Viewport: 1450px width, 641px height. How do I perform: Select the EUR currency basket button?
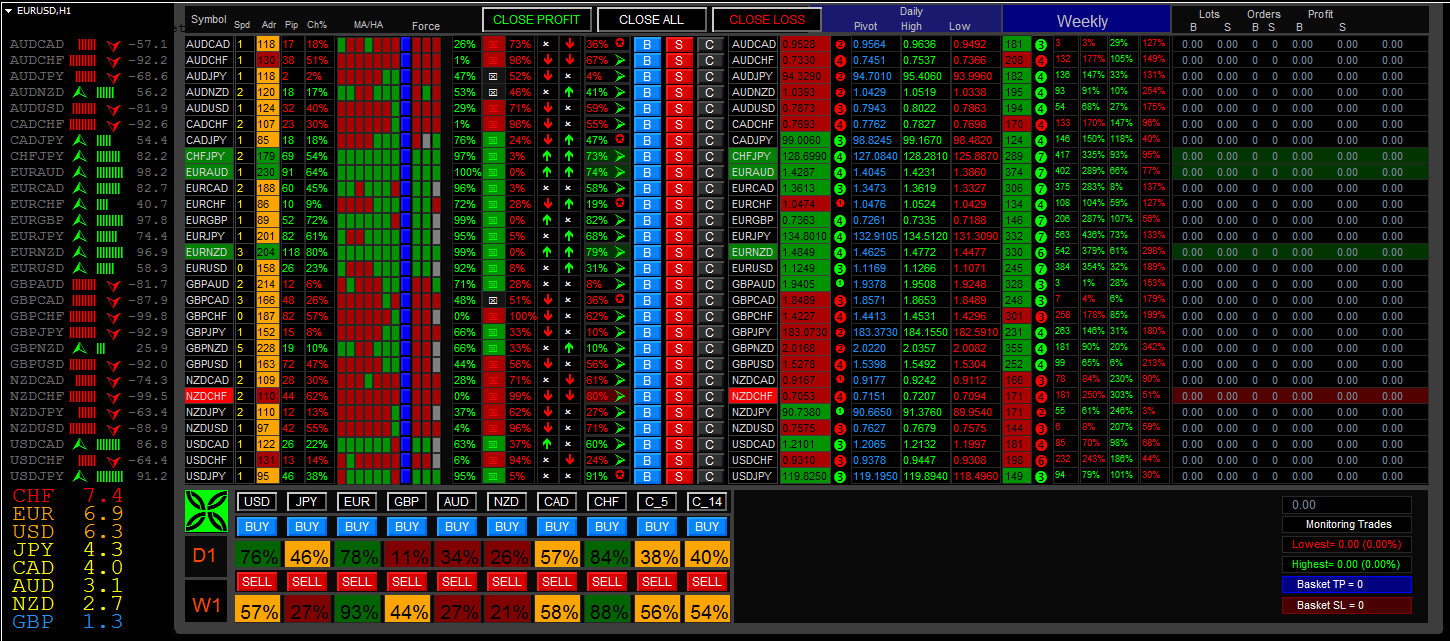(357, 501)
